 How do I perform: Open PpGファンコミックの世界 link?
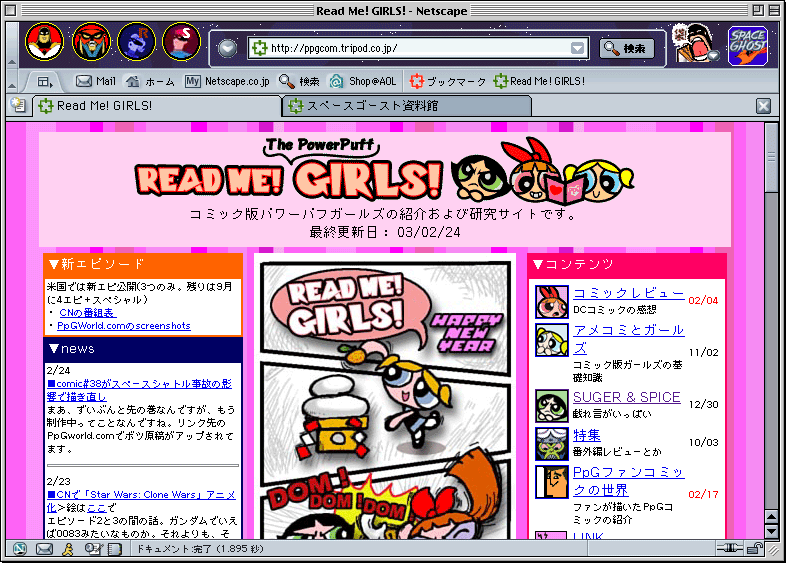[x=629, y=481]
